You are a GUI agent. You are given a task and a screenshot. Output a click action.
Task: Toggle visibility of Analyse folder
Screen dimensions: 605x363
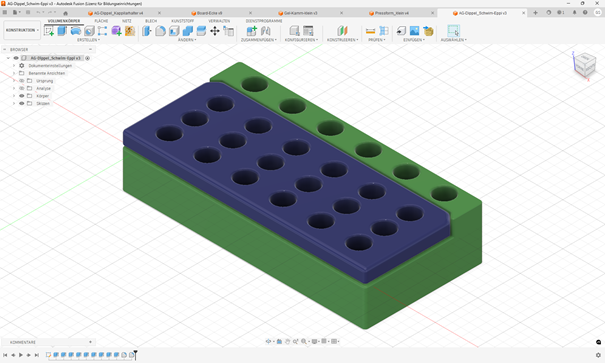tap(22, 88)
